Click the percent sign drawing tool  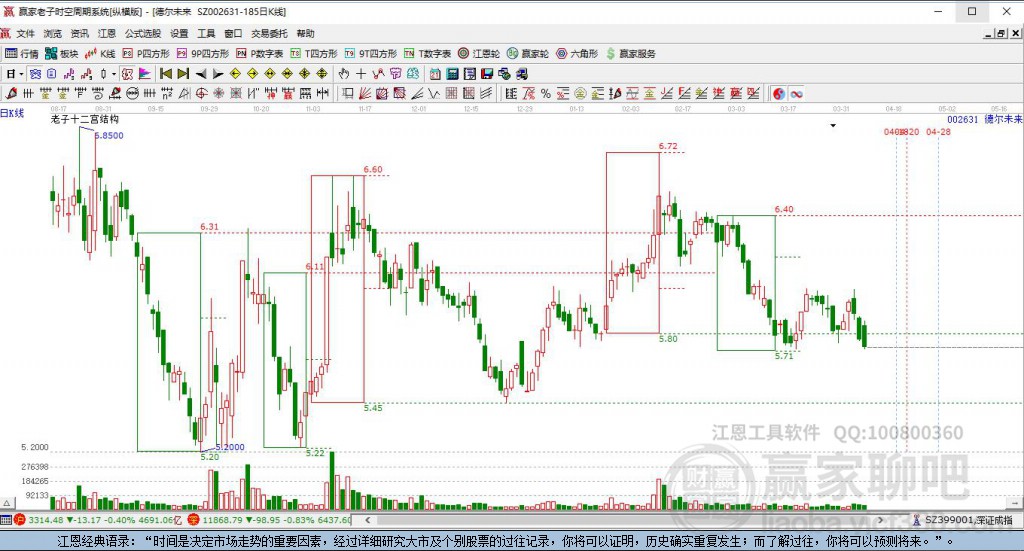click(546, 94)
